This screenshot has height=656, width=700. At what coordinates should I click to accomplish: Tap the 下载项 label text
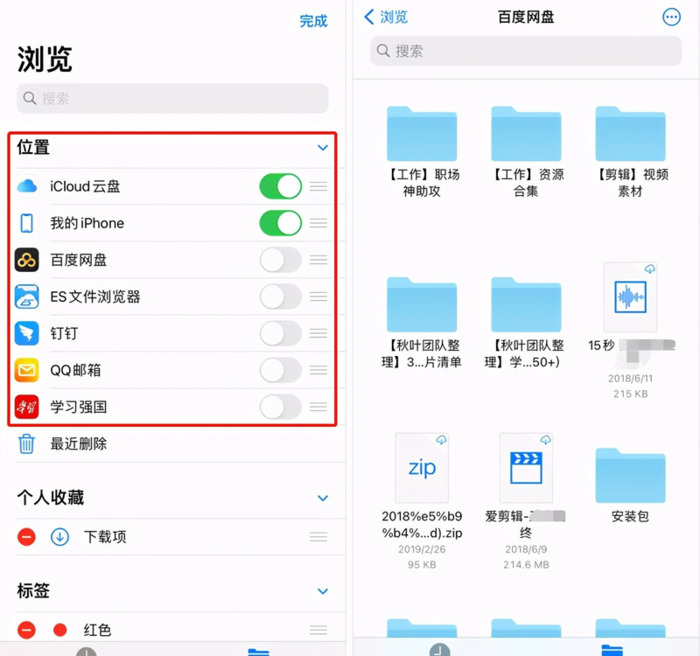click(x=105, y=537)
